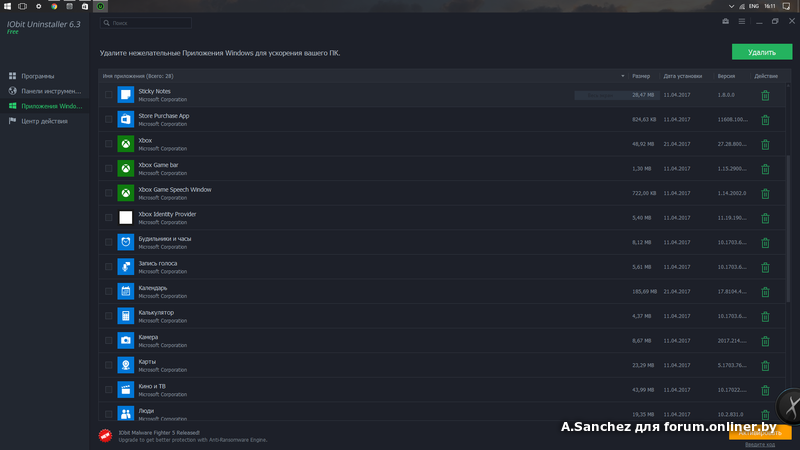
Task: Check the Store Purchase App checkbox
Action: (x=109, y=119)
